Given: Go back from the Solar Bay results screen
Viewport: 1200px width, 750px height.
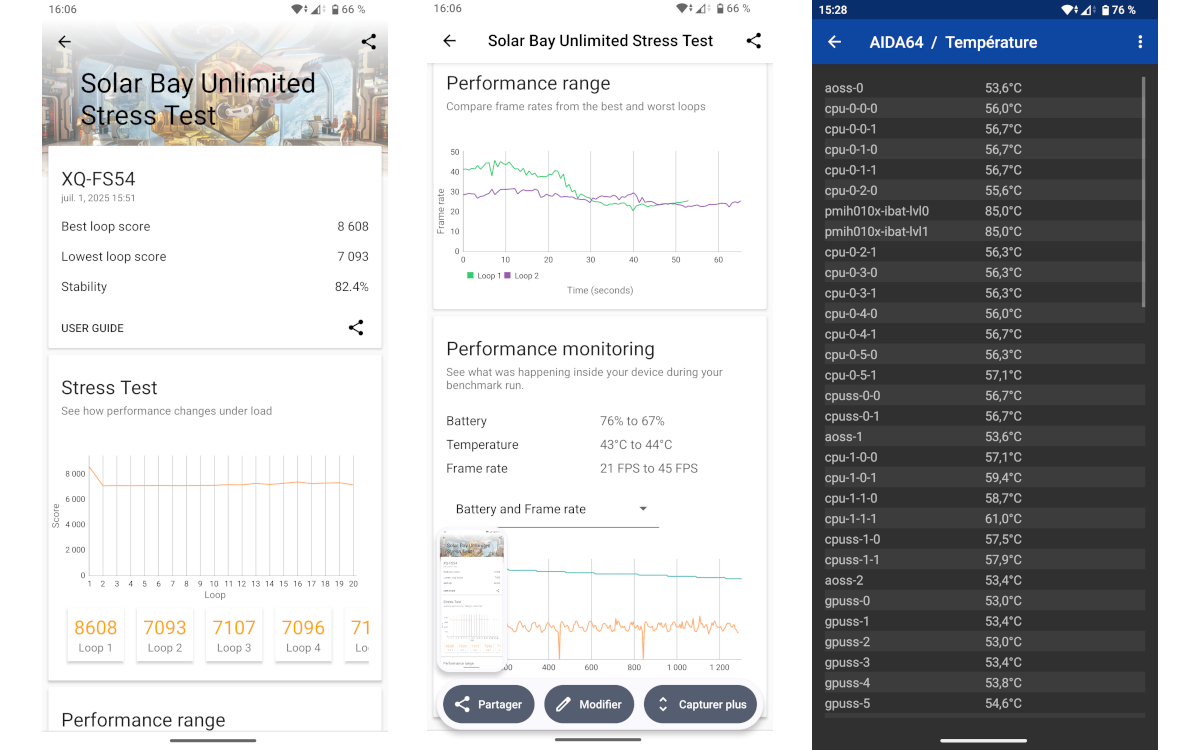Looking at the screenshot, I should [x=64, y=42].
